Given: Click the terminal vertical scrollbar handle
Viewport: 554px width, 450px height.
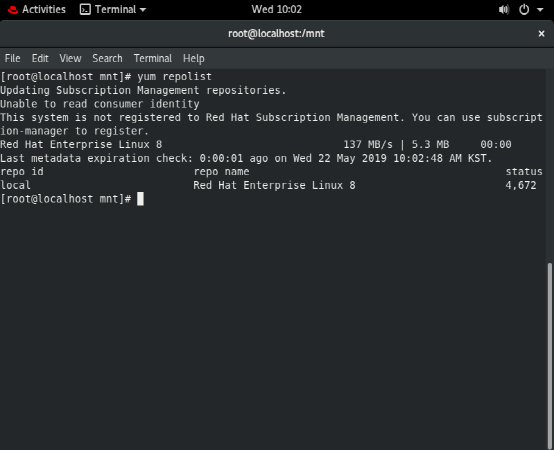Looking at the screenshot, I should (549, 356).
